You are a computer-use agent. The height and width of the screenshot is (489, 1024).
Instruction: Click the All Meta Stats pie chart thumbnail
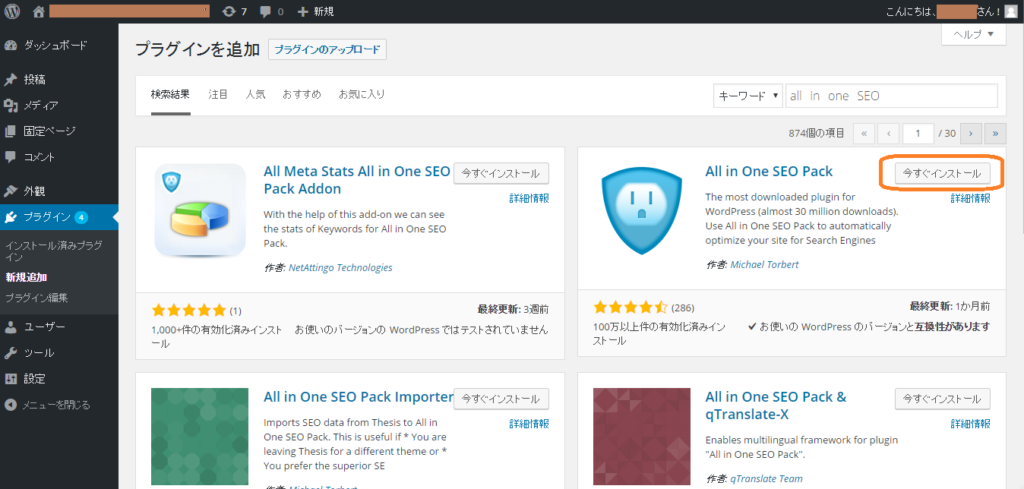[200, 210]
